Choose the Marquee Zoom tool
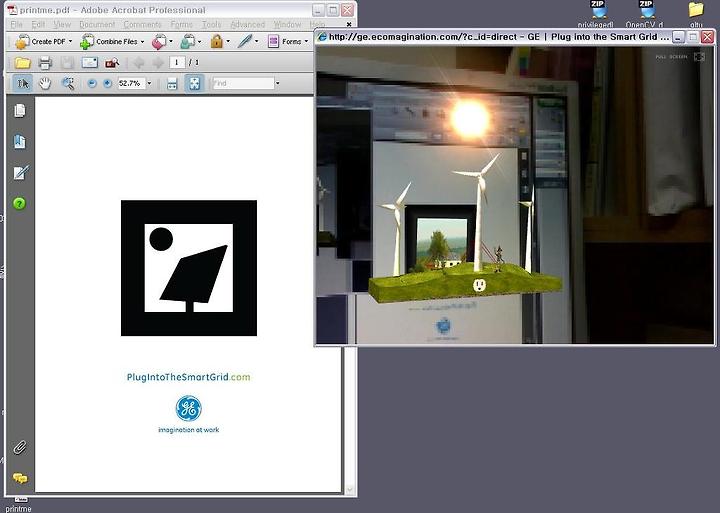 (68, 84)
